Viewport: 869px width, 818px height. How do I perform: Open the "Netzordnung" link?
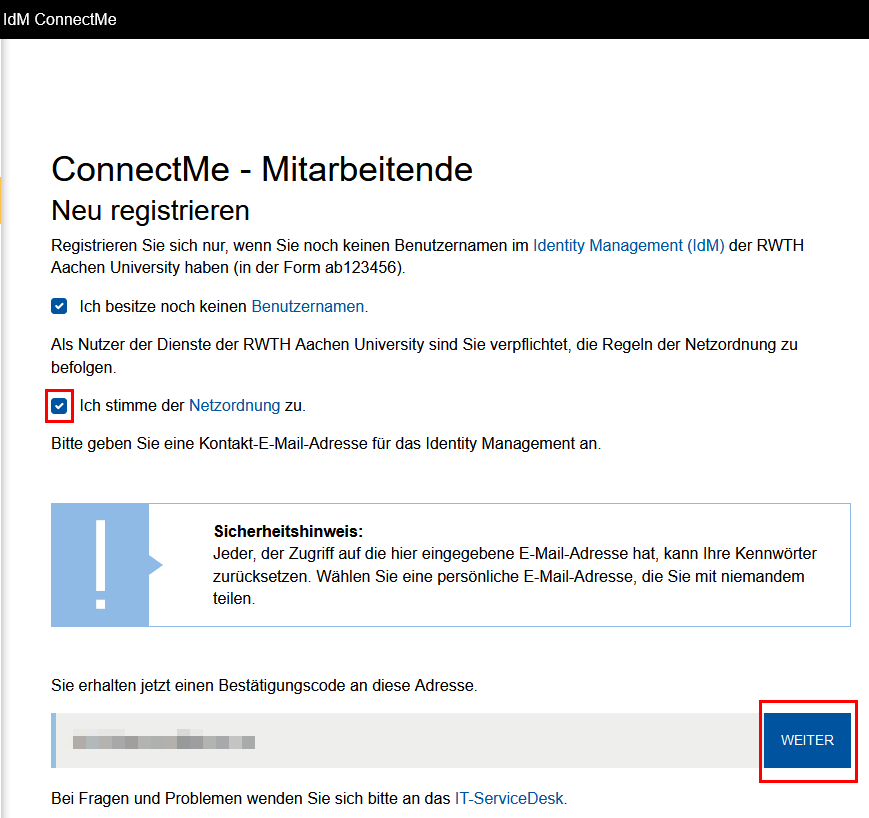coord(234,406)
